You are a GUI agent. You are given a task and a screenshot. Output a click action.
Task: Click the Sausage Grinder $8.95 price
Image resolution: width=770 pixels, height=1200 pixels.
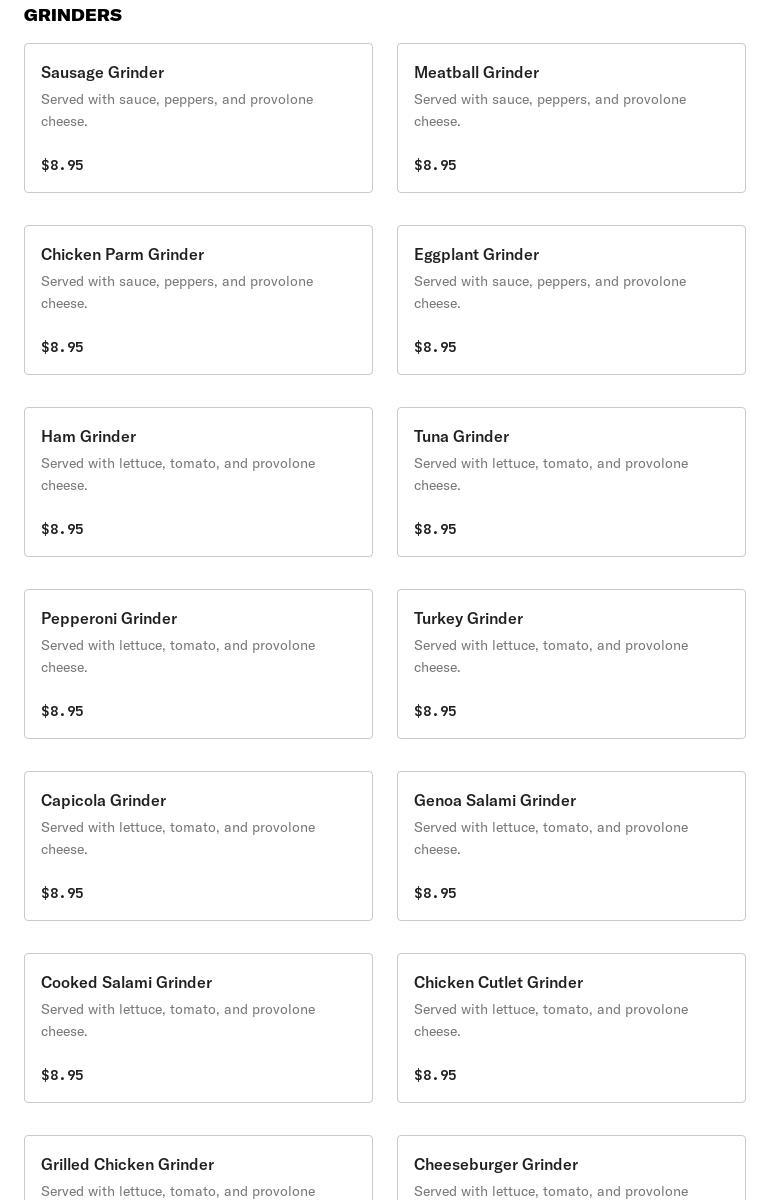[62, 165]
